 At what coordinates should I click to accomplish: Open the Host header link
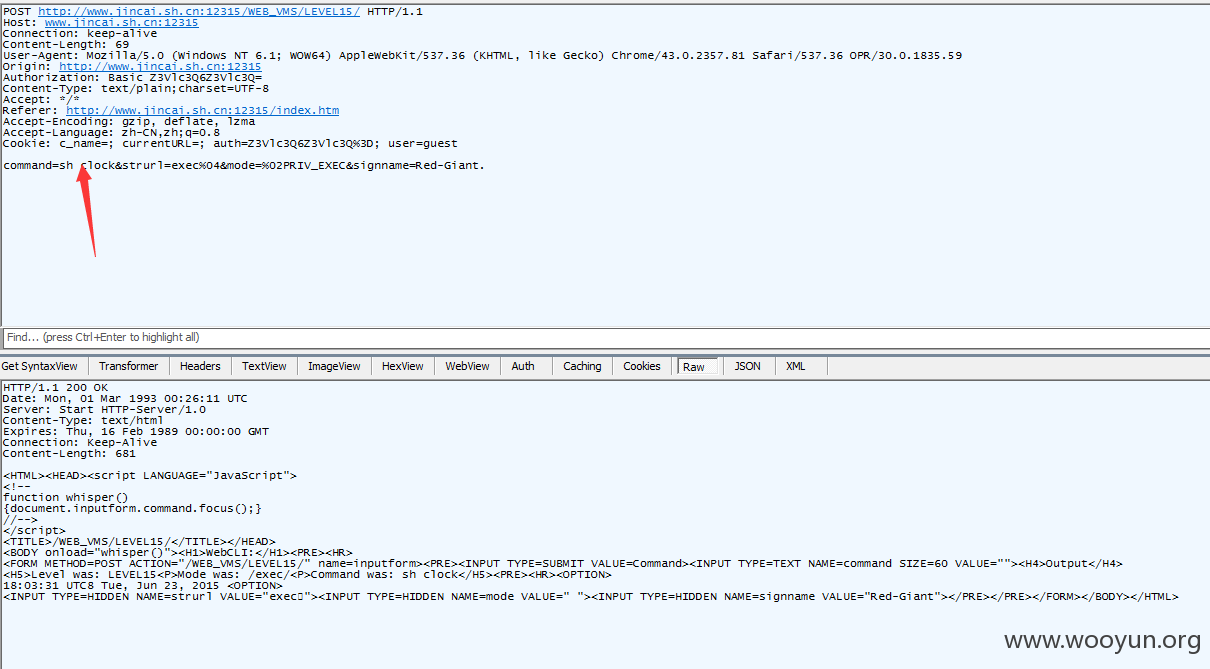pyautogui.click(x=121, y=22)
